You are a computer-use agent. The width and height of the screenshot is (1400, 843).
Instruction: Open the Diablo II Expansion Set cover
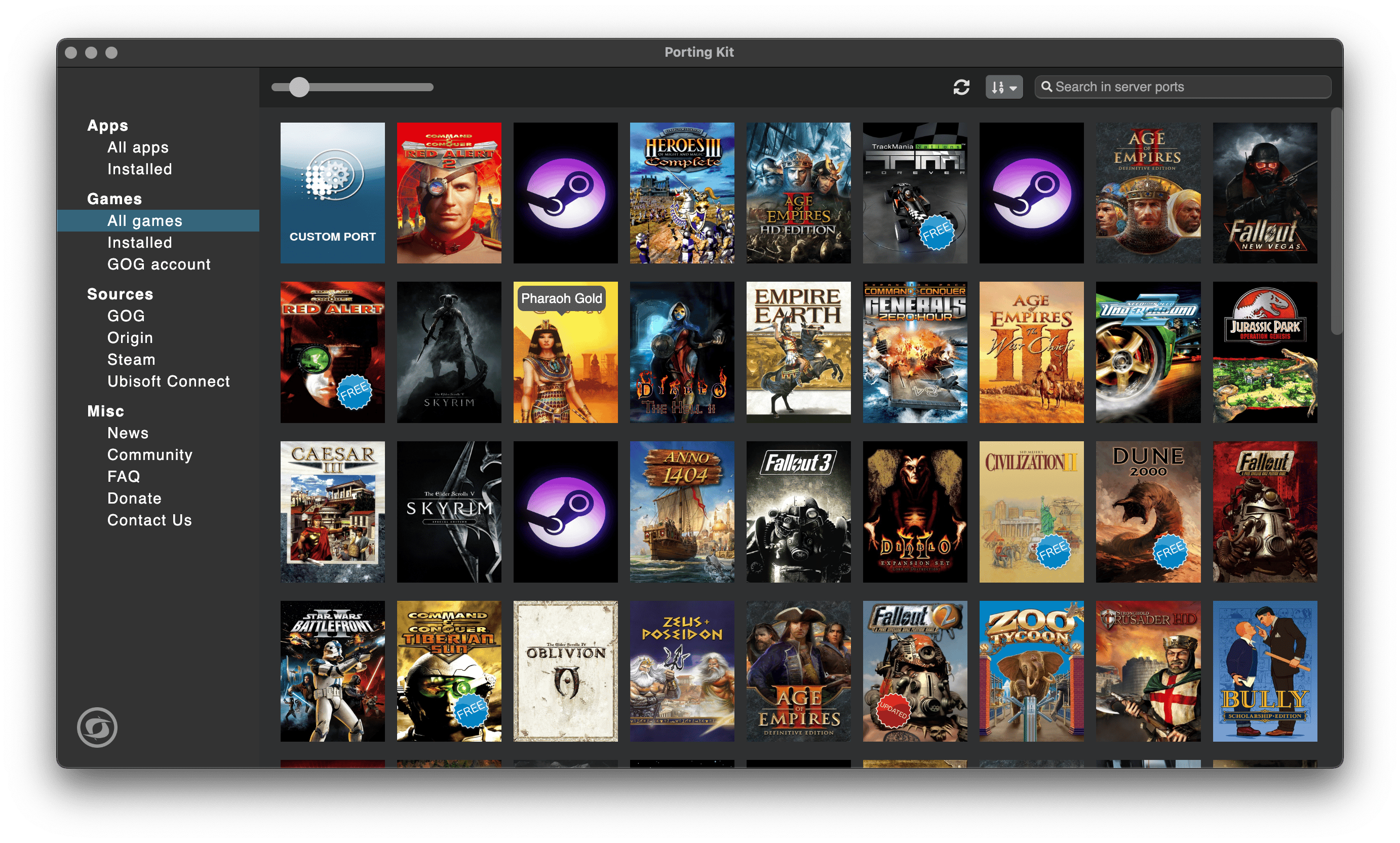pyautogui.click(x=915, y=512)
